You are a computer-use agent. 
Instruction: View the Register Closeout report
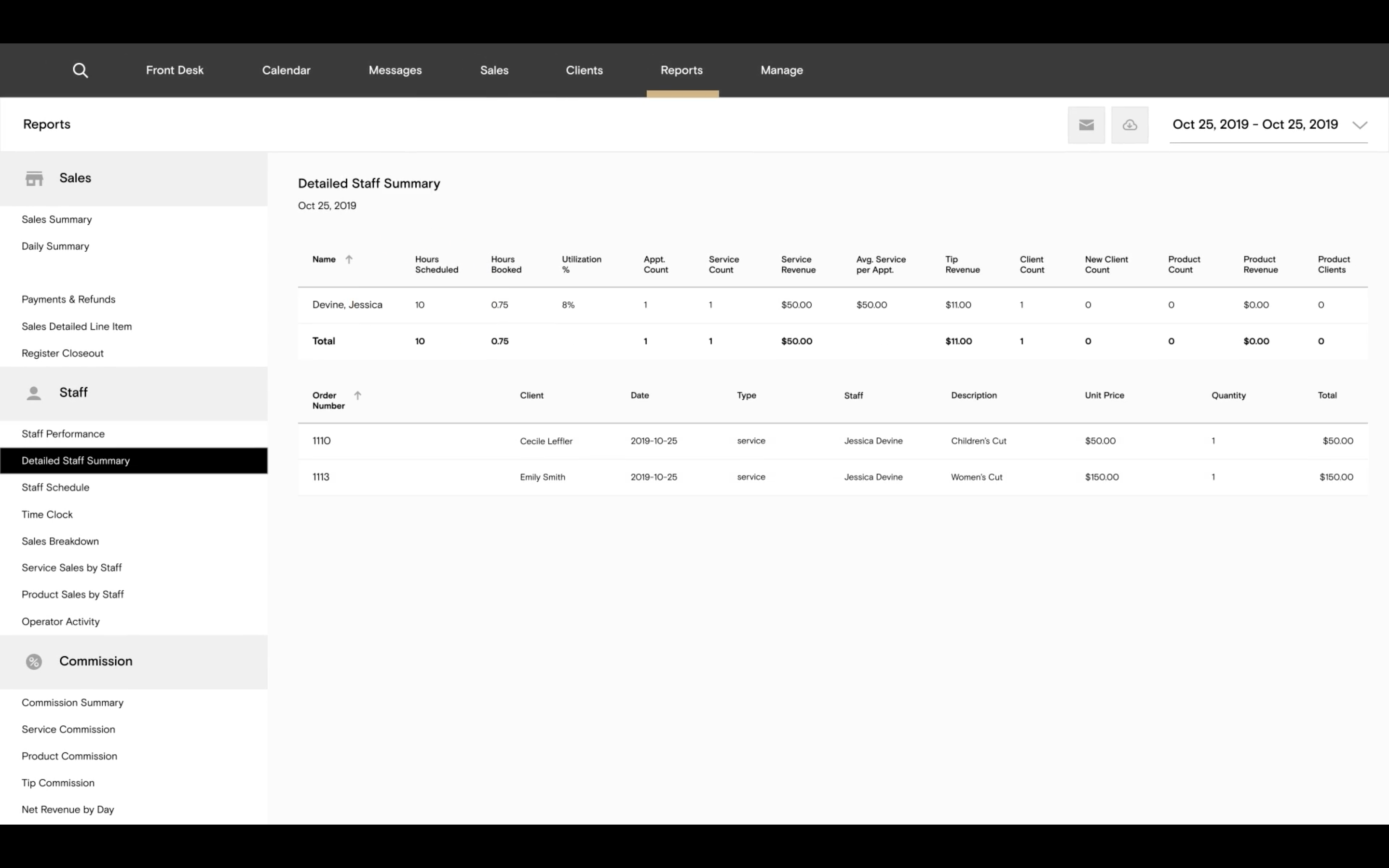tap(63, 353)
